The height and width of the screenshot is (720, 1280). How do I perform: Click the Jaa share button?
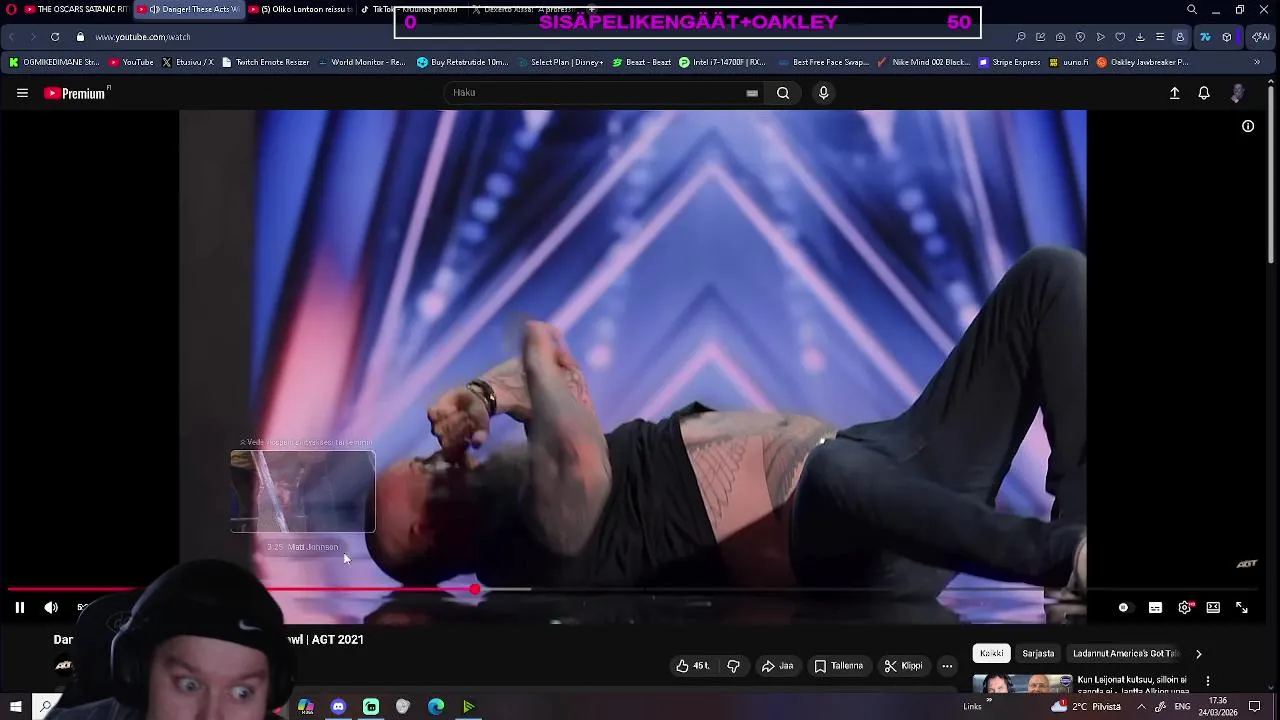pos(777,666)
